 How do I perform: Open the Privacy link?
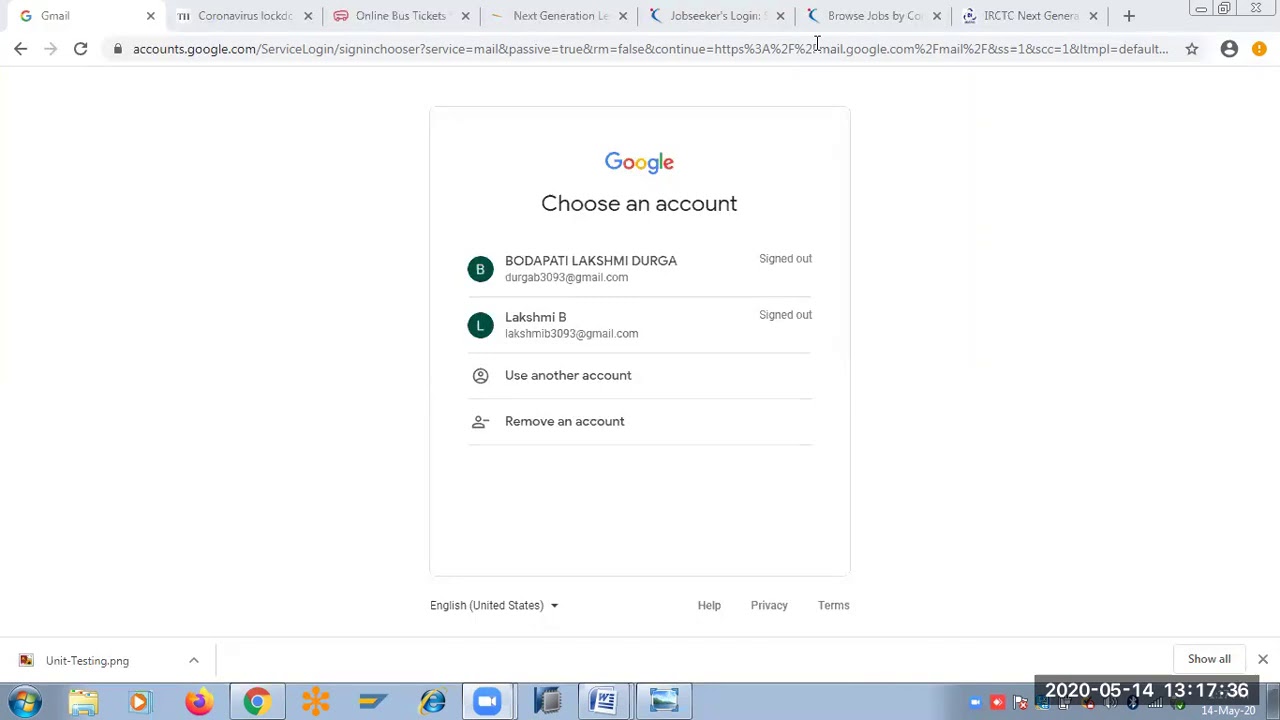tap(769, 605)
